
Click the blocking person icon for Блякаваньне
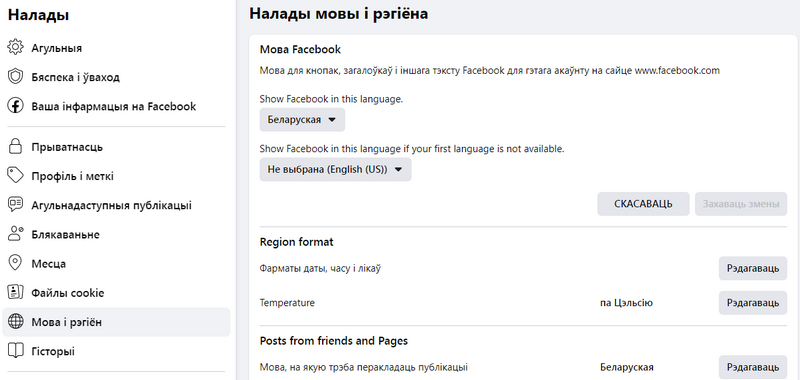pos(15,234)
